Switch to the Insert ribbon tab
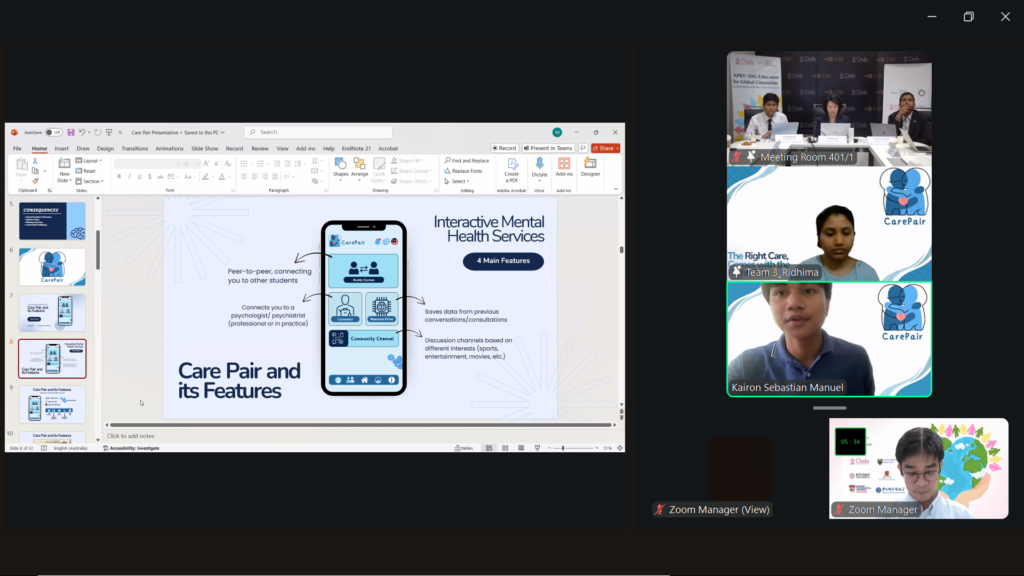This screenshot has width=1024, height=576. 61,148
